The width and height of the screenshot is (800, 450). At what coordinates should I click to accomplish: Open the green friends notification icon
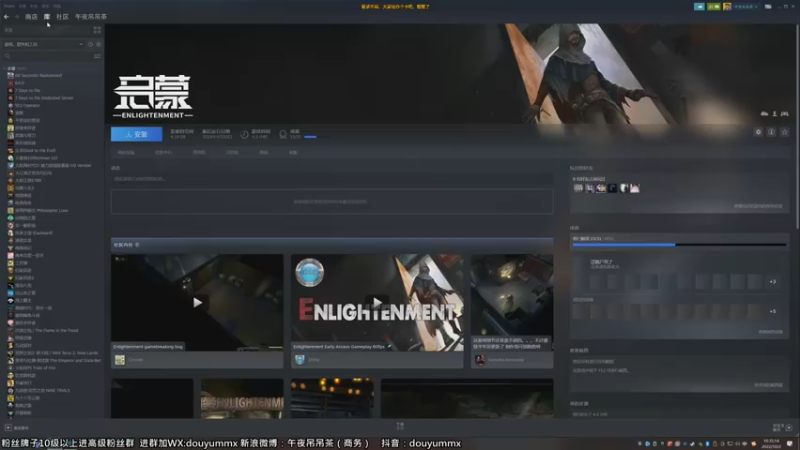pyautogui.click(x=714, y=7)
